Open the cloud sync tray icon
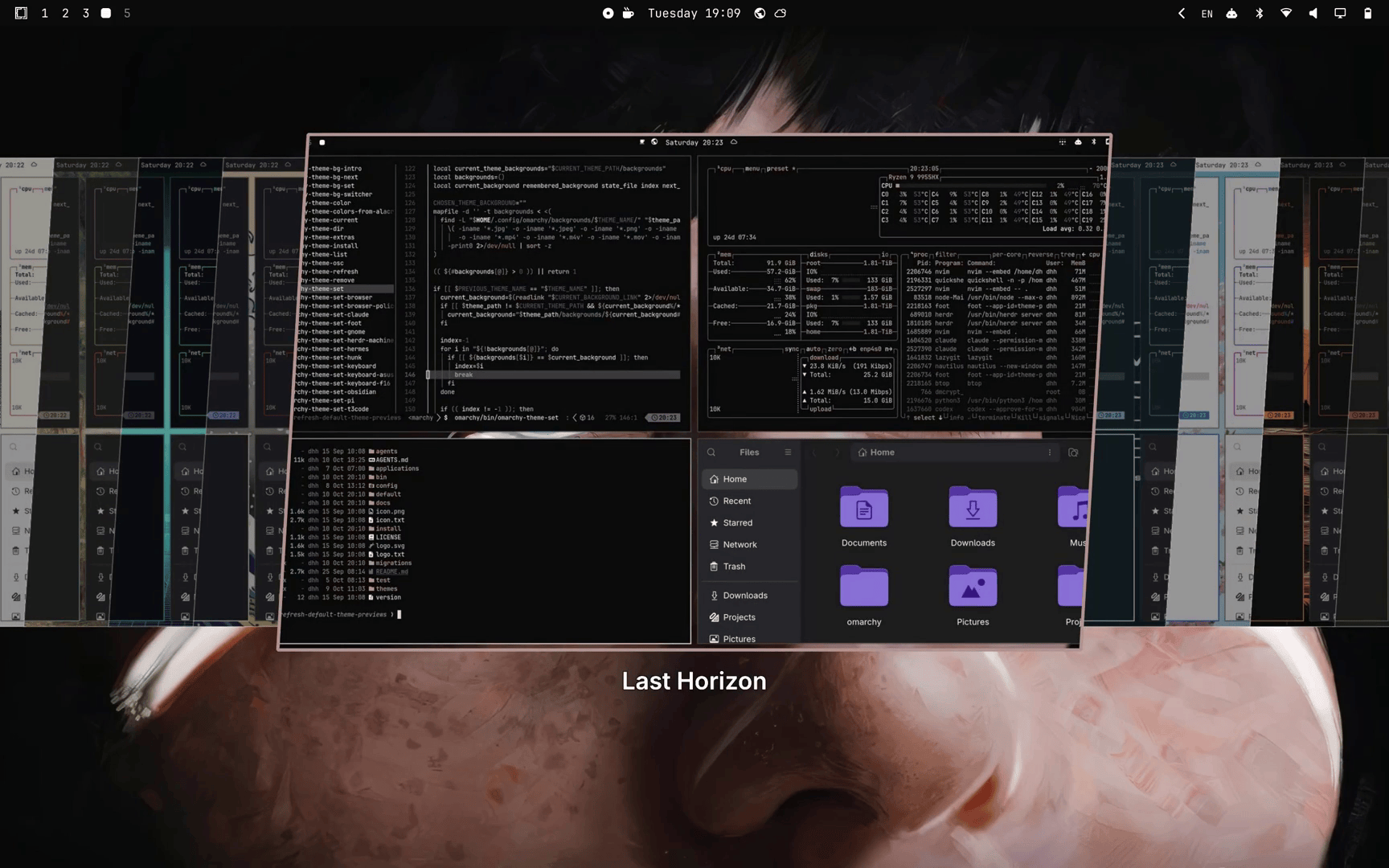The height and width of the screenshot is (868, 1389). pyautogui.click(x=1231, y=13)
